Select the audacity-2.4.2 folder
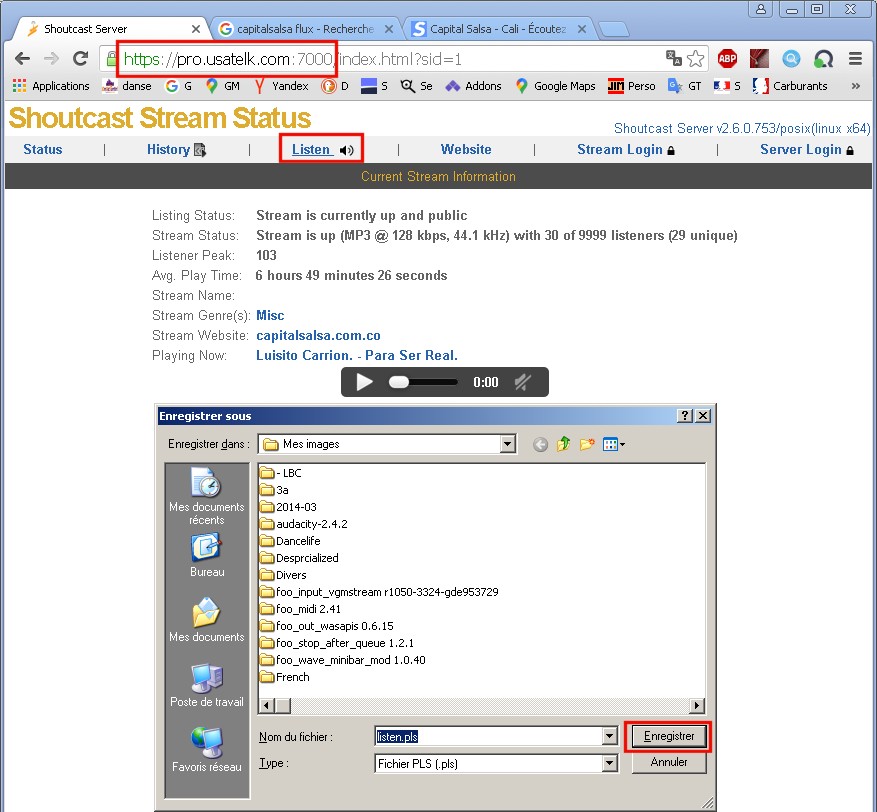The image size is (877, 812). point(304,524)
